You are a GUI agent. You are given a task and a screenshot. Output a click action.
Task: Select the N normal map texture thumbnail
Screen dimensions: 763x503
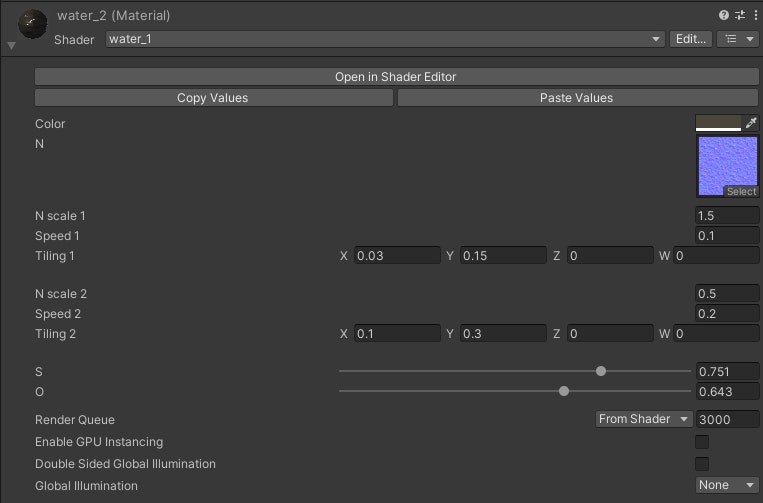[x=727, y=166]
